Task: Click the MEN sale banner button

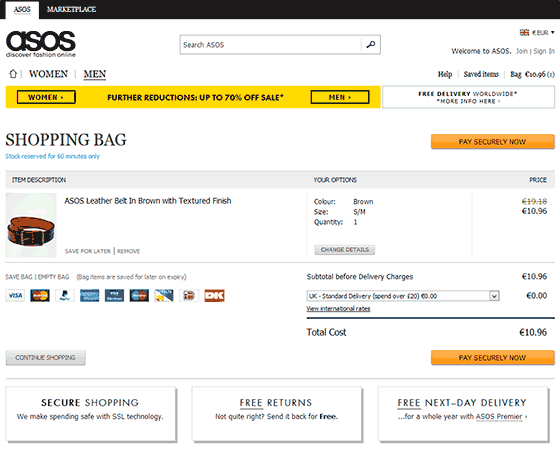Action: click(340, 97)
